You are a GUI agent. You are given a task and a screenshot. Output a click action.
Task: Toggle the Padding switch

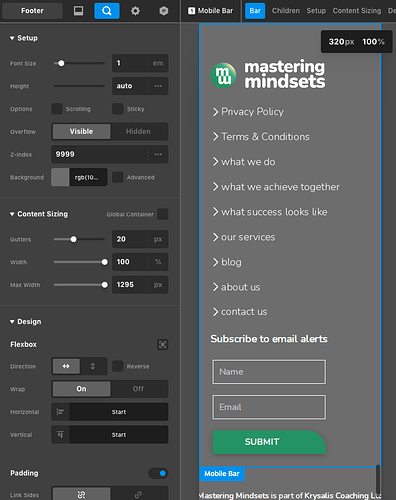pos(158,473)
